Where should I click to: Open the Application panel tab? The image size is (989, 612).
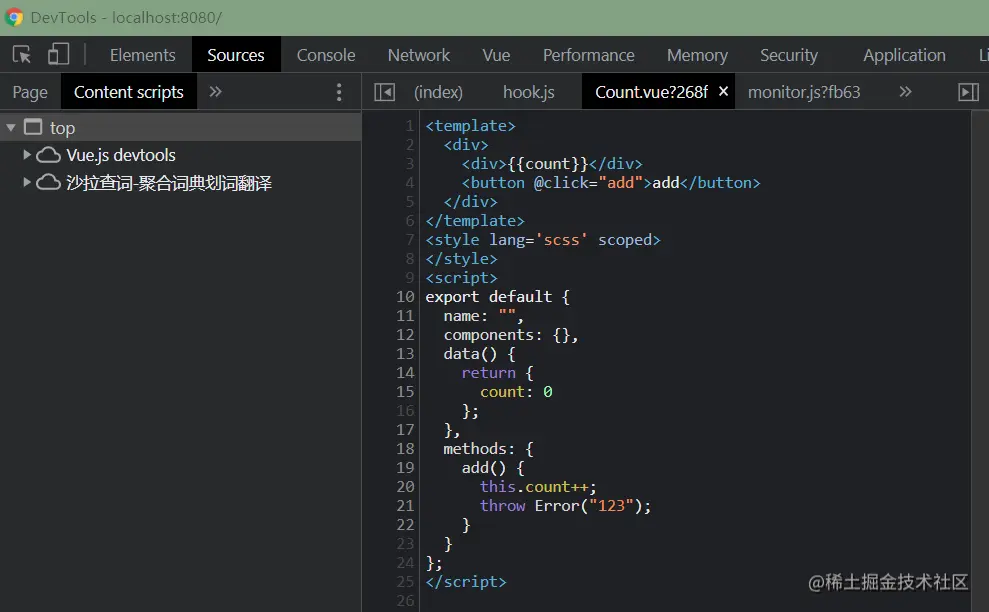[904, 56]
